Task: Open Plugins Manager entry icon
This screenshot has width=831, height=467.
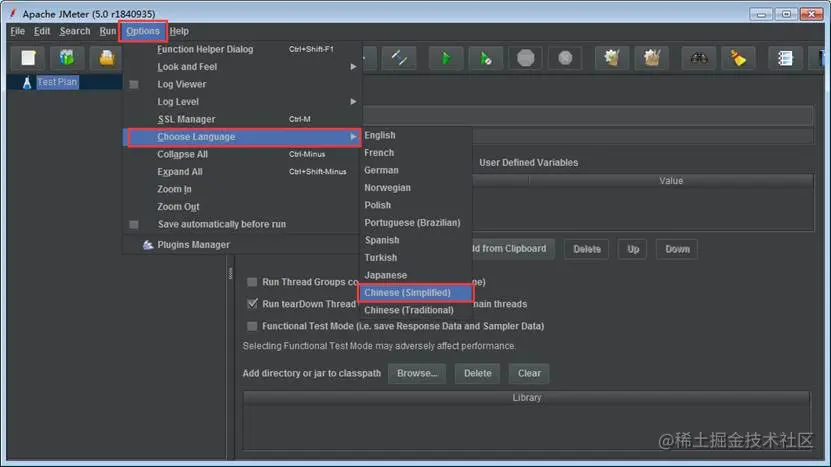Action: coord(148,245)
